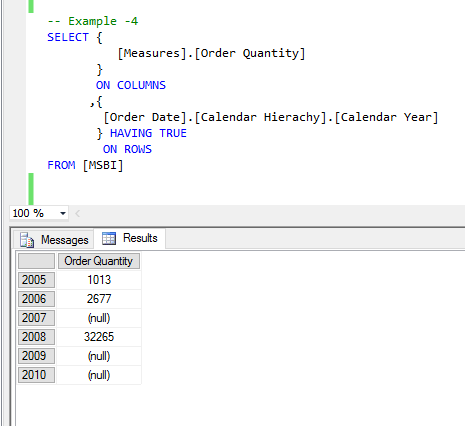Screen dimensions: 465x426
Task: Open the Messages tab icon
Action: click(x=27, y=240)
